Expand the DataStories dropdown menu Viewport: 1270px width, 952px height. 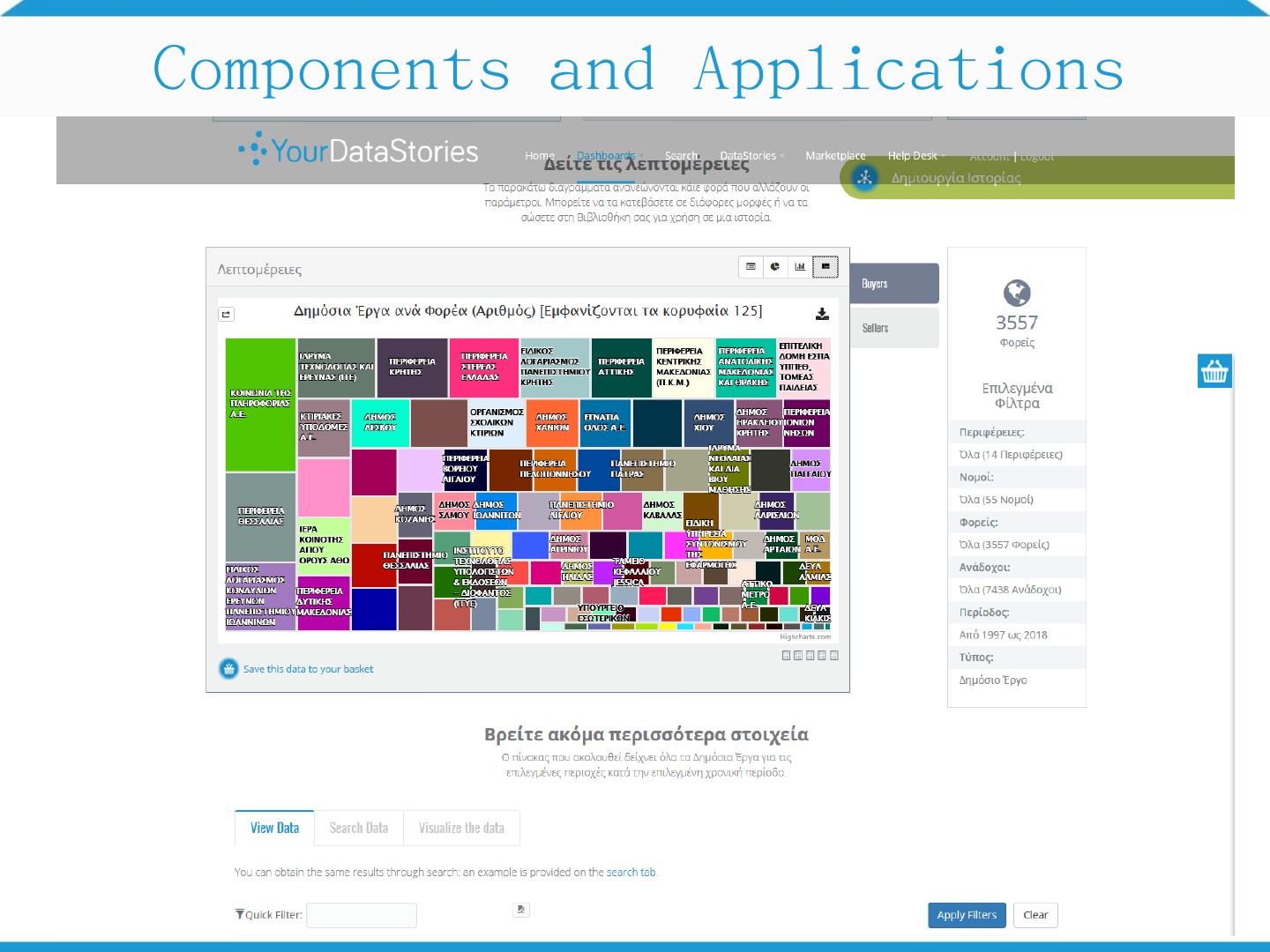pyautogui.click(x=751, y=156)
